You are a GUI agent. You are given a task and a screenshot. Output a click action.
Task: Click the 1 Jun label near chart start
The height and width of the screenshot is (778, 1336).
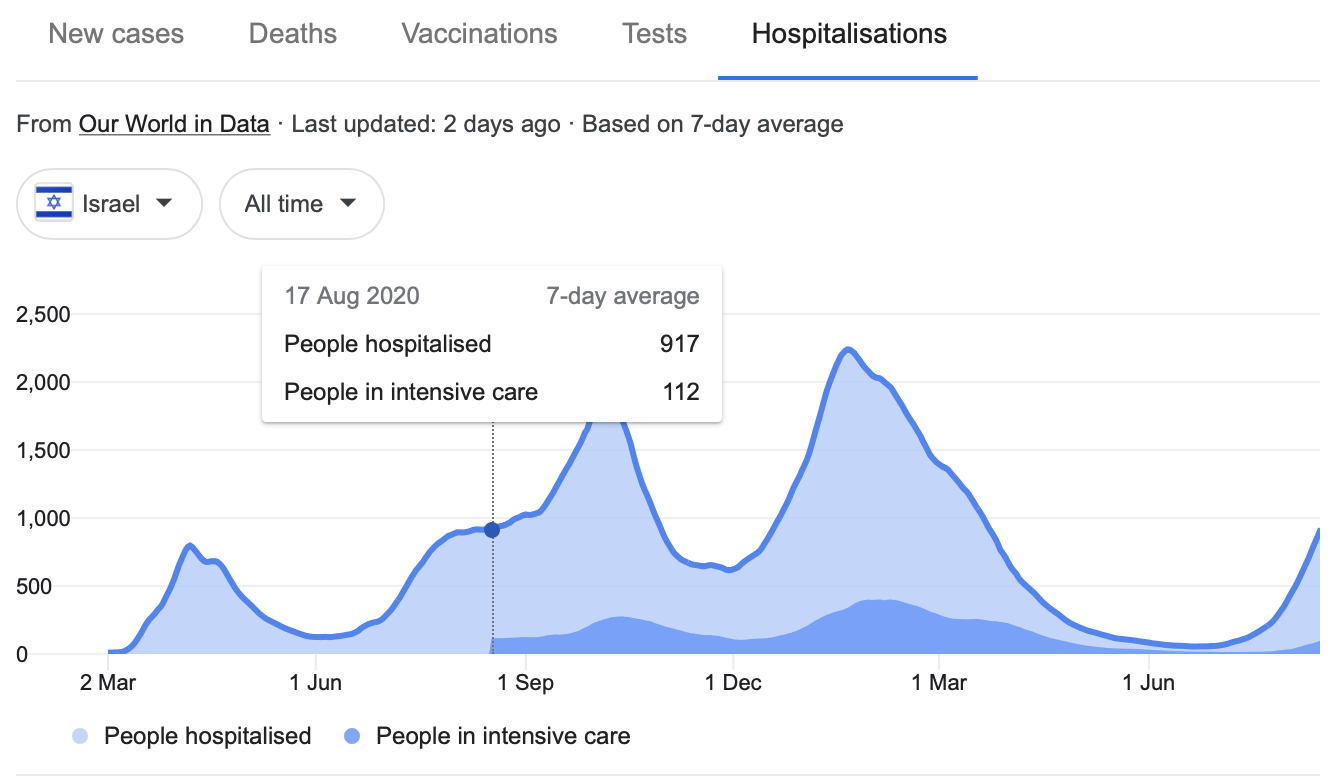click(x=316, y=684)
